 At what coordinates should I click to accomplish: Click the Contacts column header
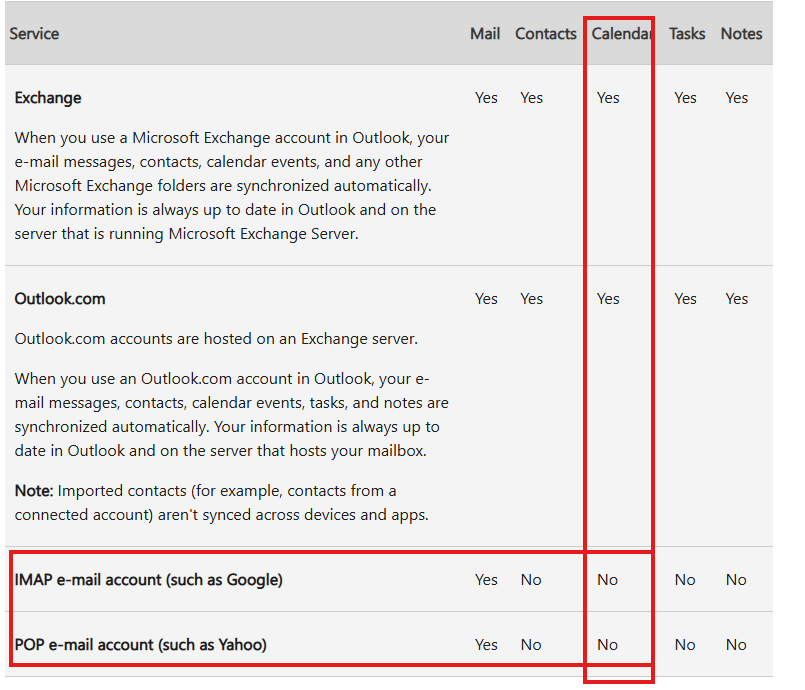(546, 34)
